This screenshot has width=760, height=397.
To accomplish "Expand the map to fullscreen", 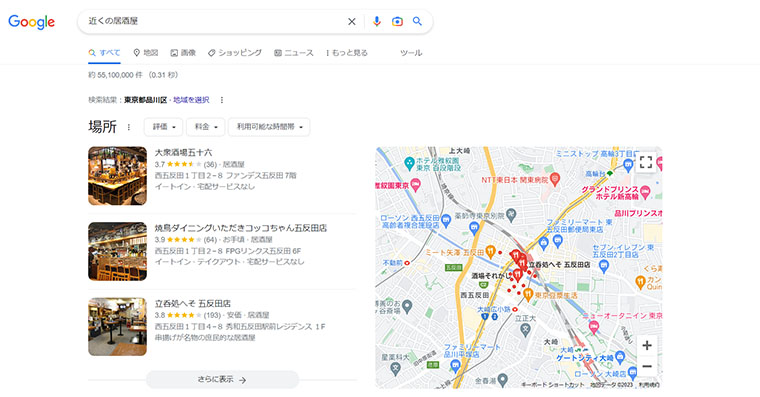I will pos(646,162).
